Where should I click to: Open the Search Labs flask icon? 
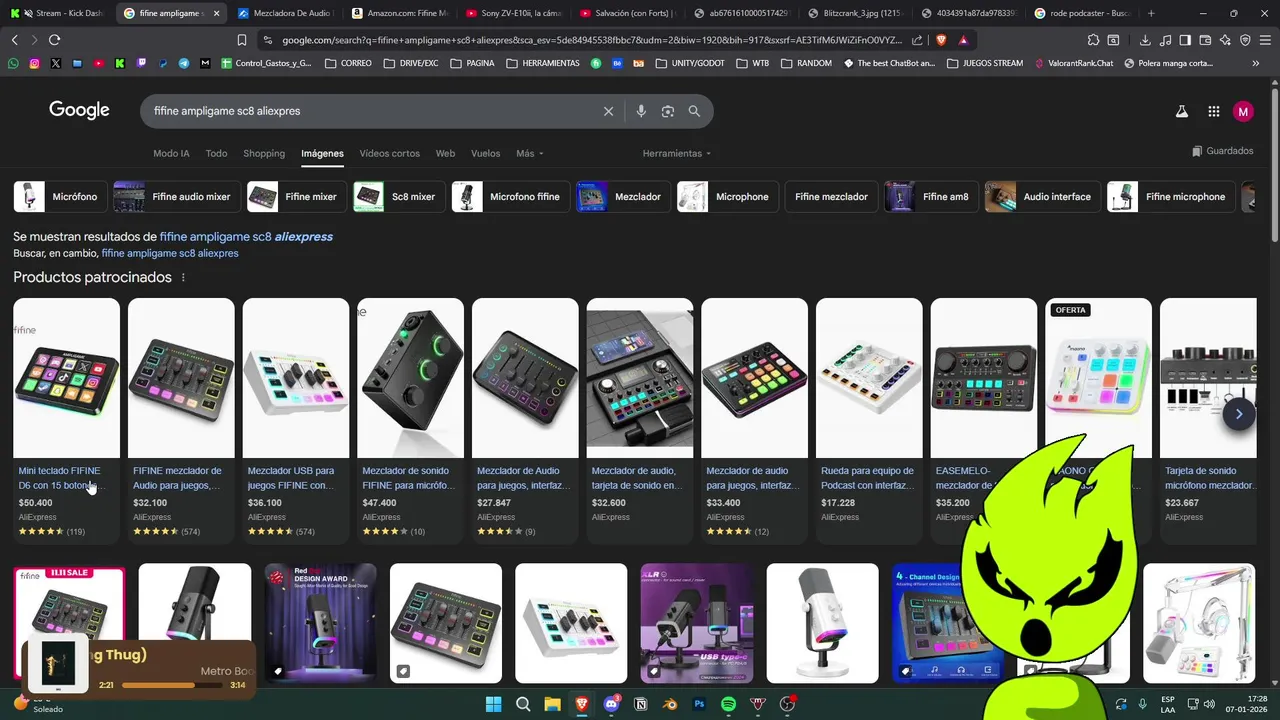1182,112
